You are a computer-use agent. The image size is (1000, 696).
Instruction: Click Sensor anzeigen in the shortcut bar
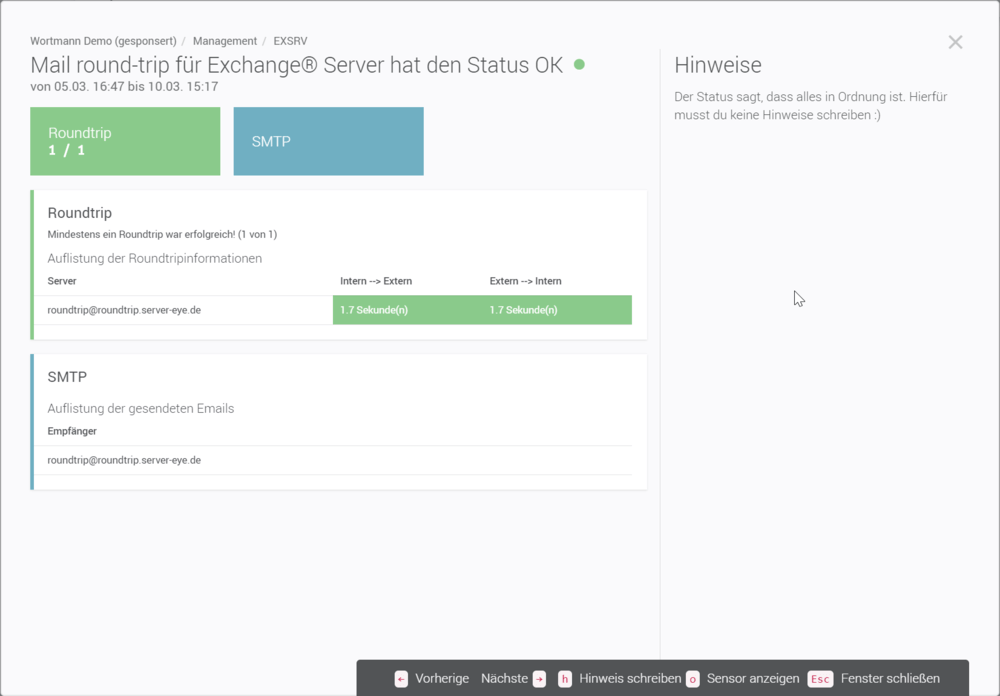coord(753,679)
